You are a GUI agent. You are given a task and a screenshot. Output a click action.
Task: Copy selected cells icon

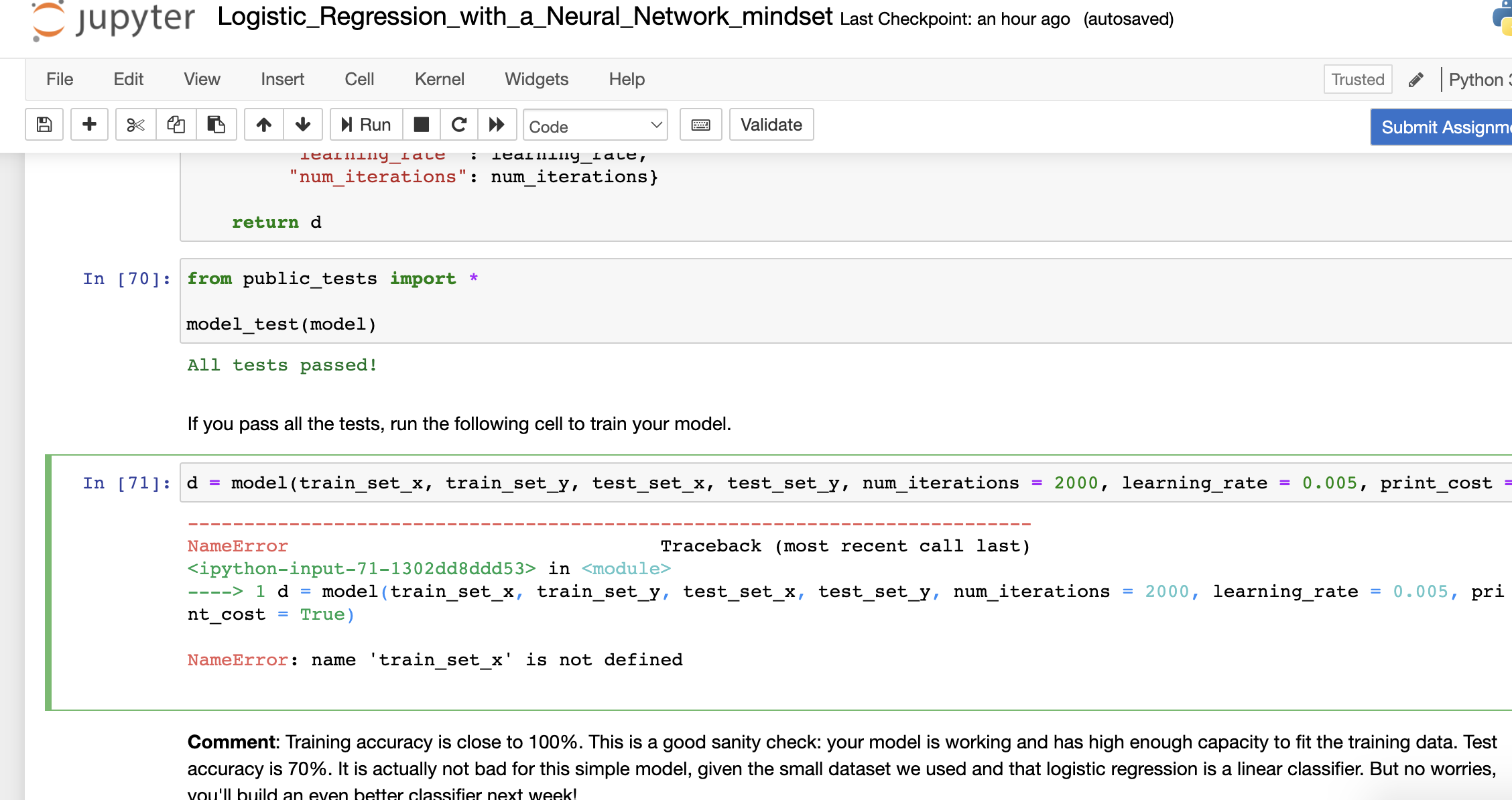(176, 125)
